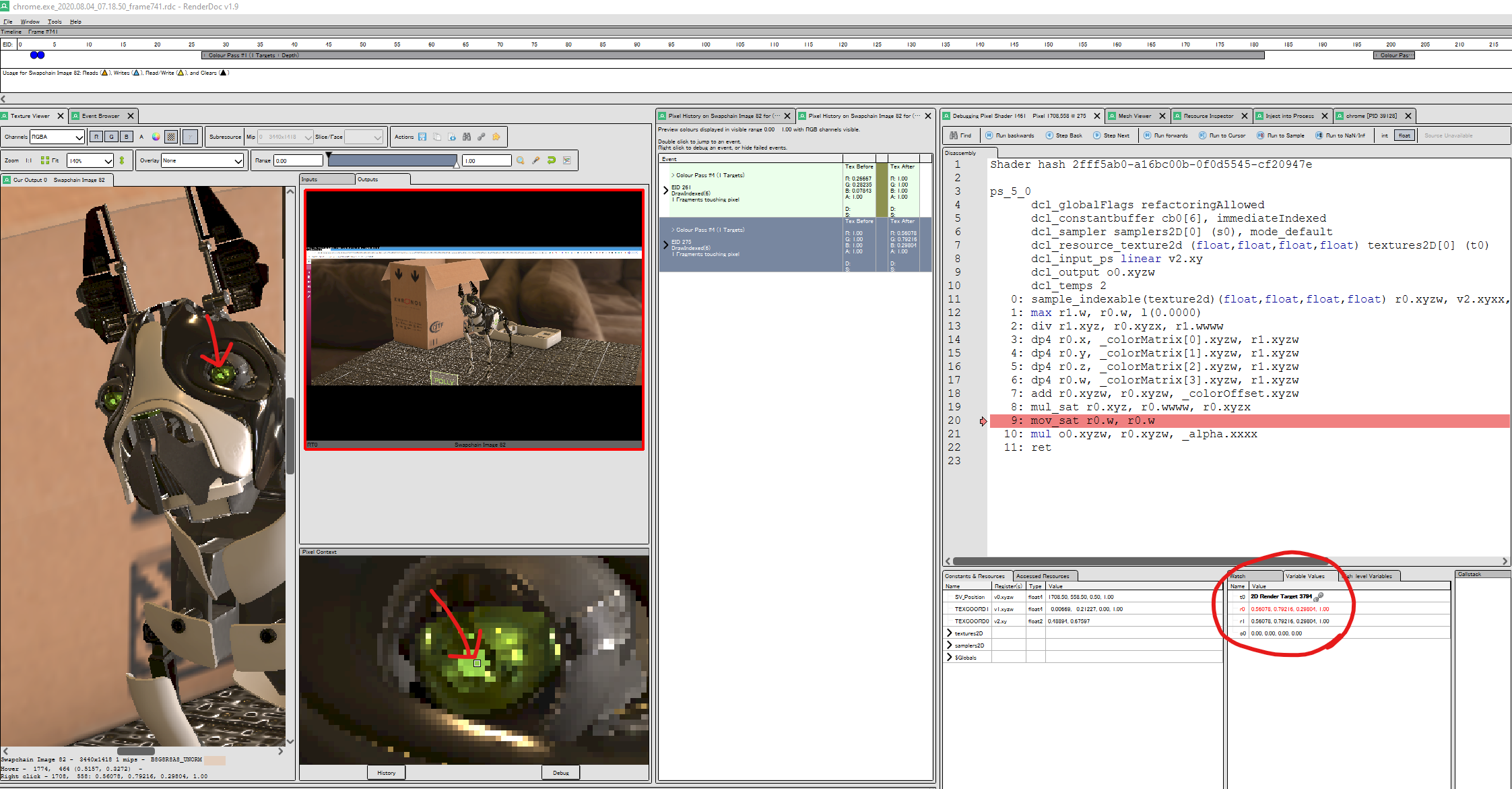
Task: Toggle checkerboard alpha background button
Action: 171,137
